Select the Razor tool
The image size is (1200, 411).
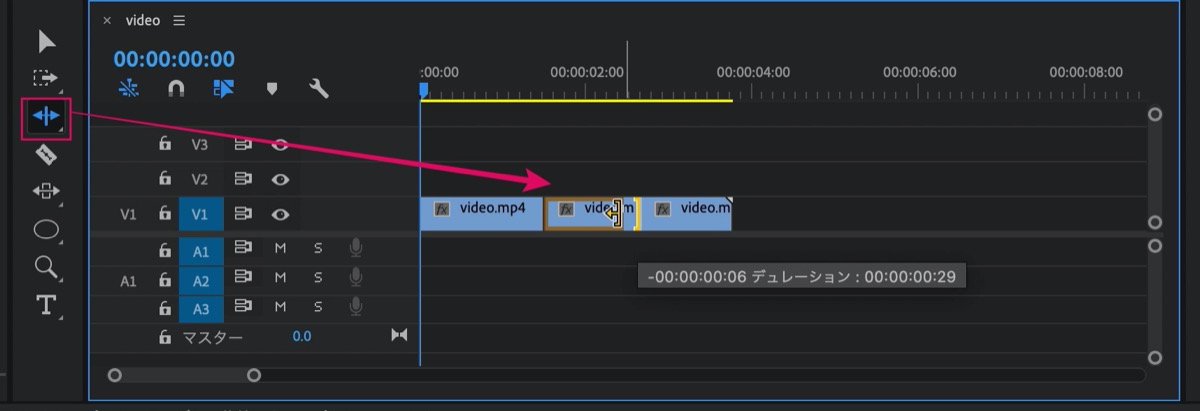coord(46,154)
